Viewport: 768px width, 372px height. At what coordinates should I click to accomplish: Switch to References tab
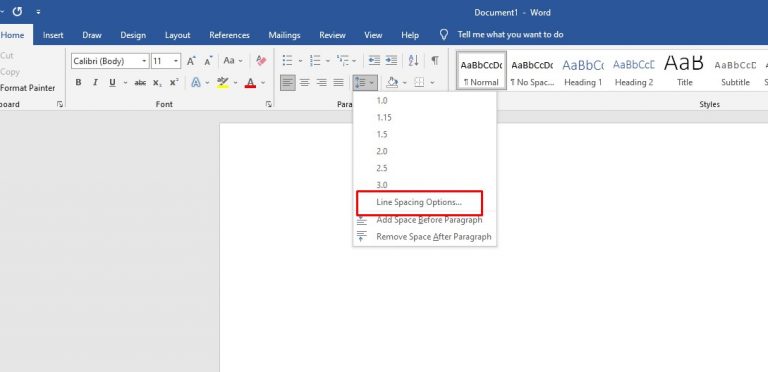click(x=229, y=35)
